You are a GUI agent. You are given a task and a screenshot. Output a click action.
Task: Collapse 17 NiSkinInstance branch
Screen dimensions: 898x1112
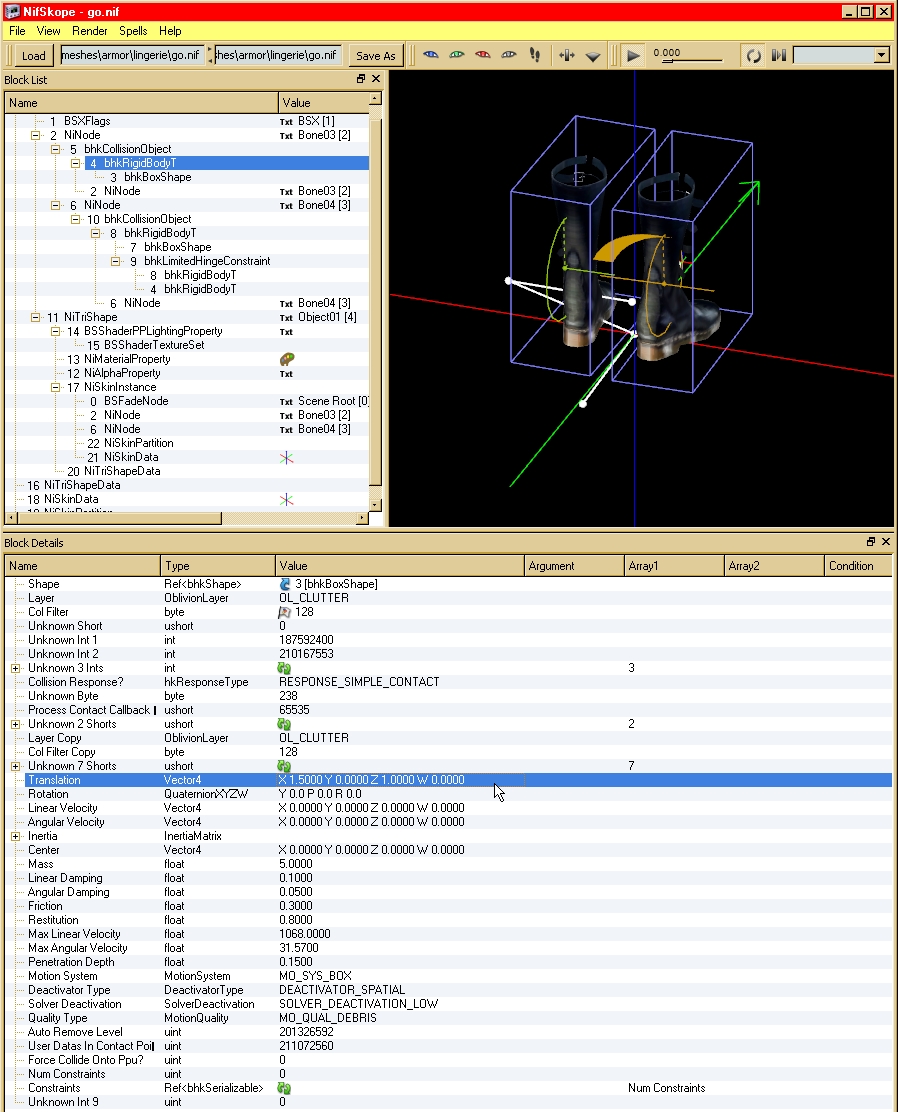[55, 387]
